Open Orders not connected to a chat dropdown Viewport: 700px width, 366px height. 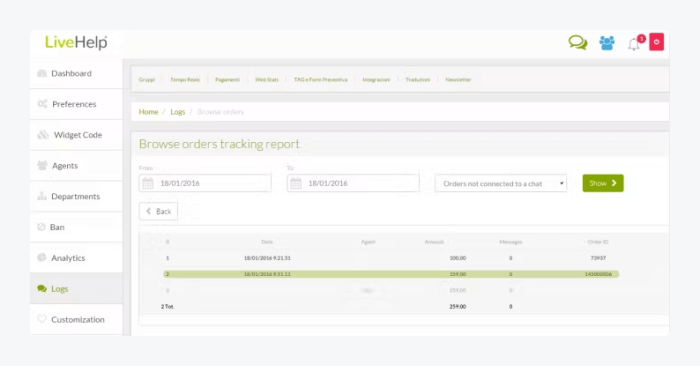pyautogui.click(x=501, y=183)
